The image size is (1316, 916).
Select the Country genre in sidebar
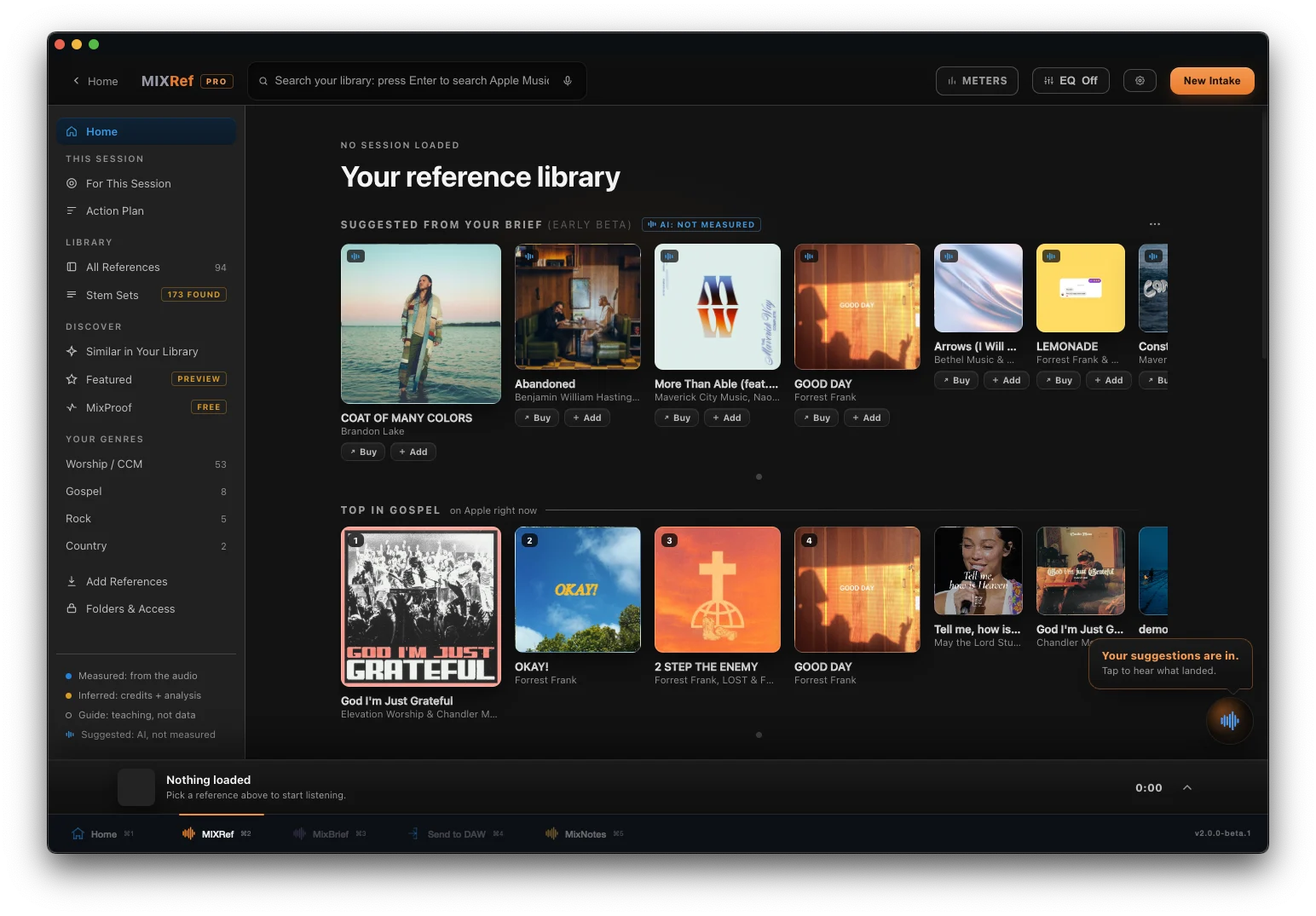(146, 545)
